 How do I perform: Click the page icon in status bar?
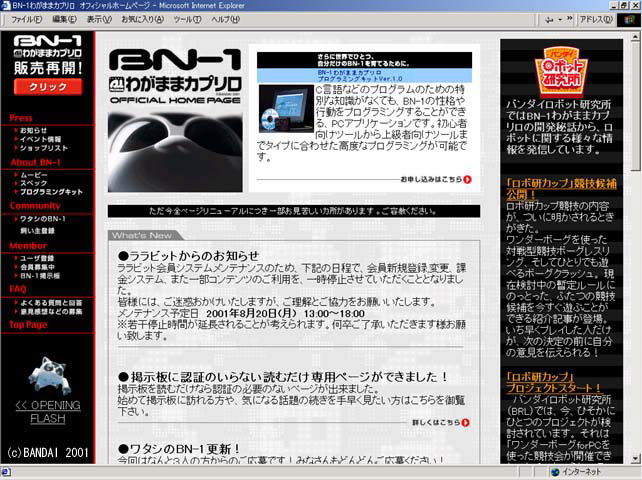tap(6, 472)
